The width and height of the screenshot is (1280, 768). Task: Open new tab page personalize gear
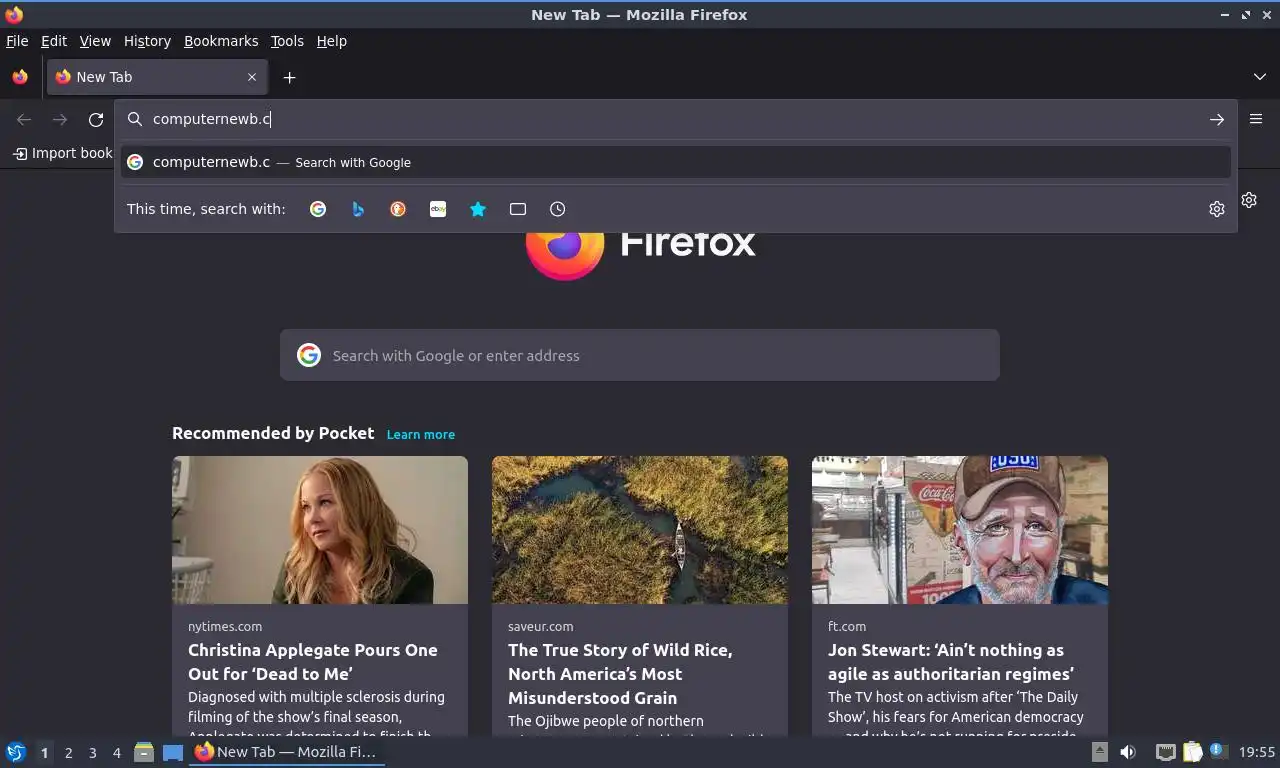point(1249,200)
